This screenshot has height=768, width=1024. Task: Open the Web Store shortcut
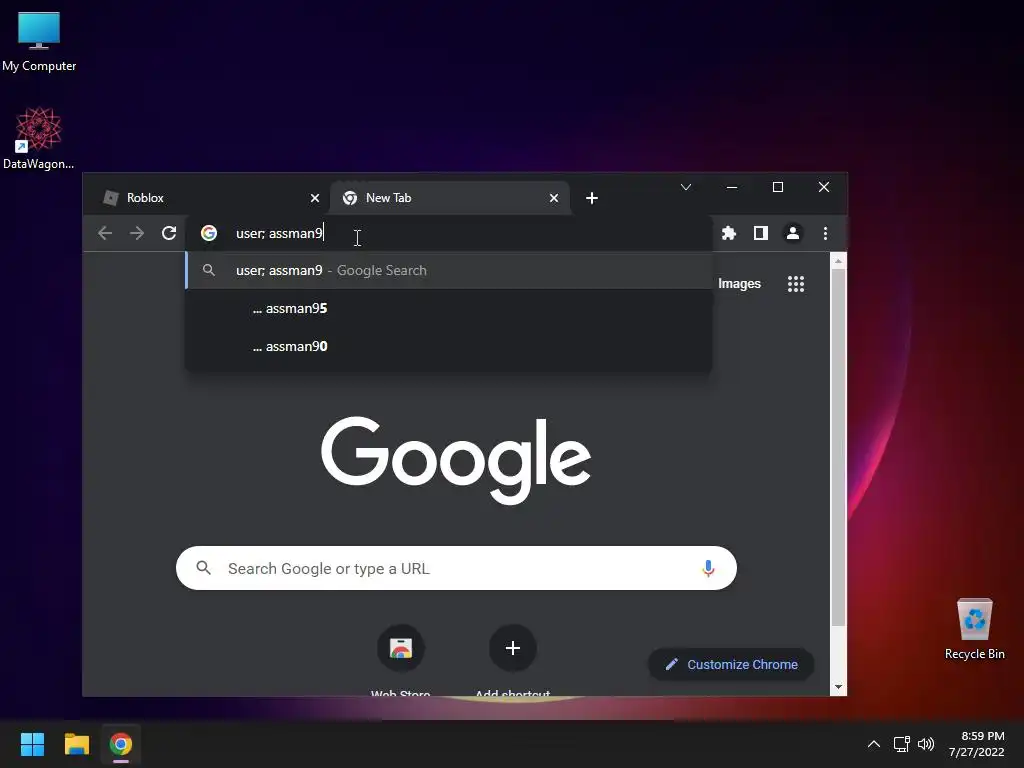[400, 660]
